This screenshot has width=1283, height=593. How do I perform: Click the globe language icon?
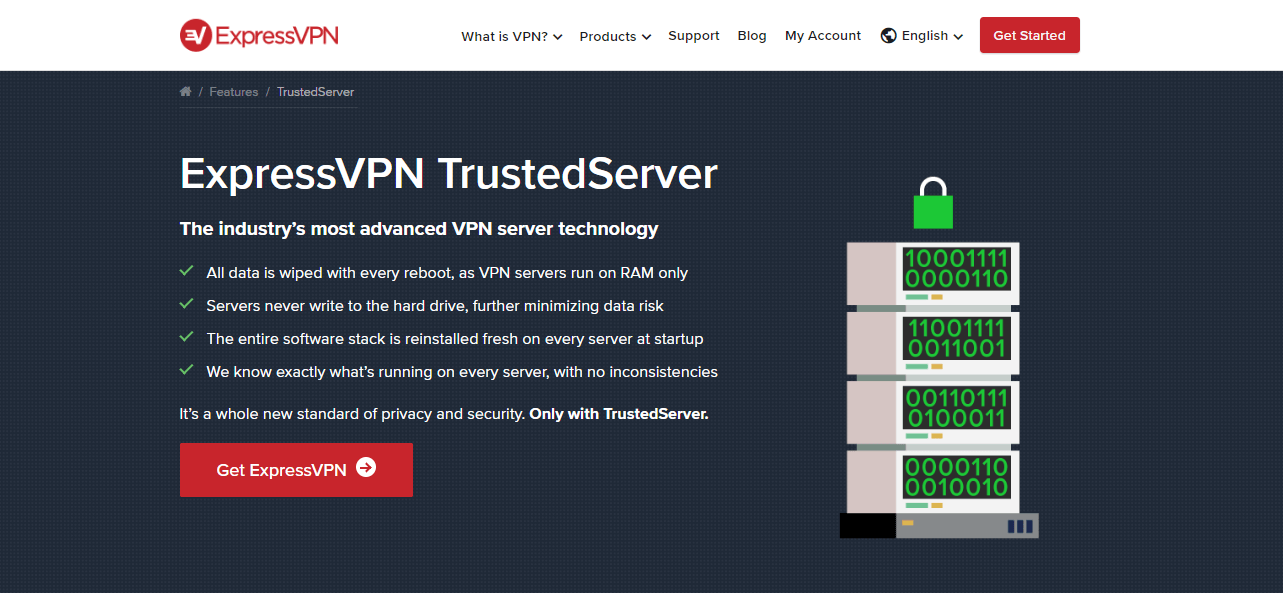click(x=888, y=36)
